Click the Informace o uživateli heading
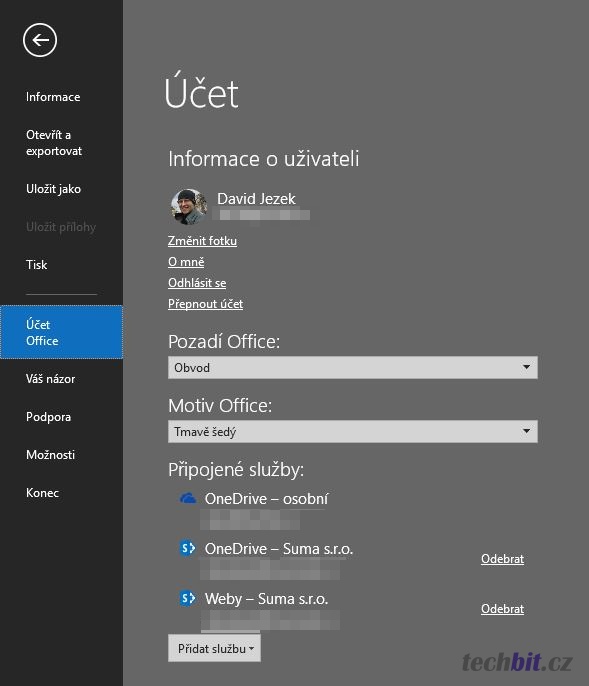 (264, 159)
